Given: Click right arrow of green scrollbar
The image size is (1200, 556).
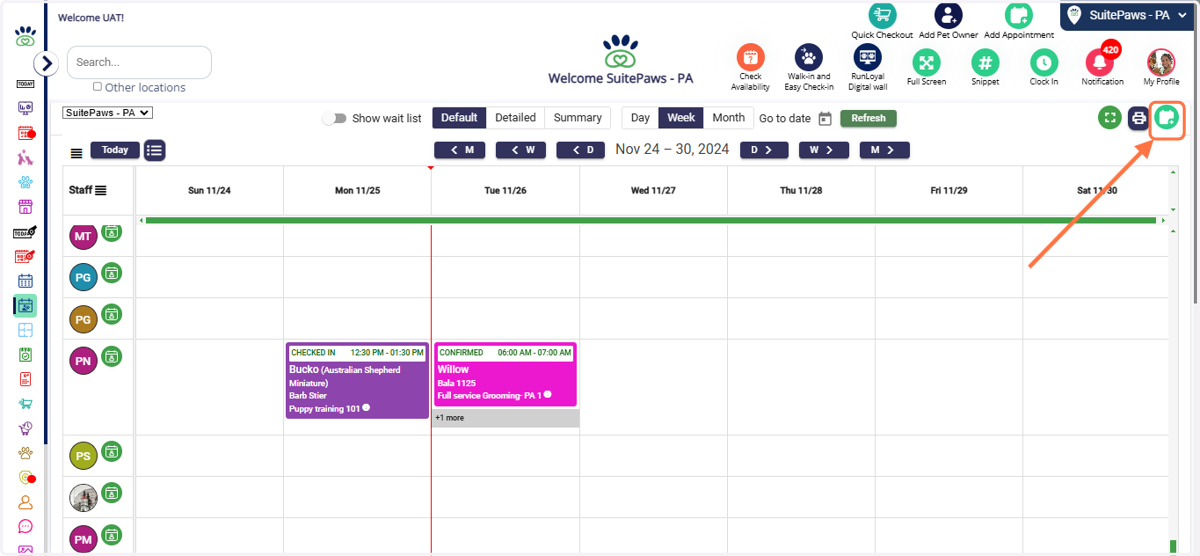Looking at the screenshot, I should pos(1162,220).
